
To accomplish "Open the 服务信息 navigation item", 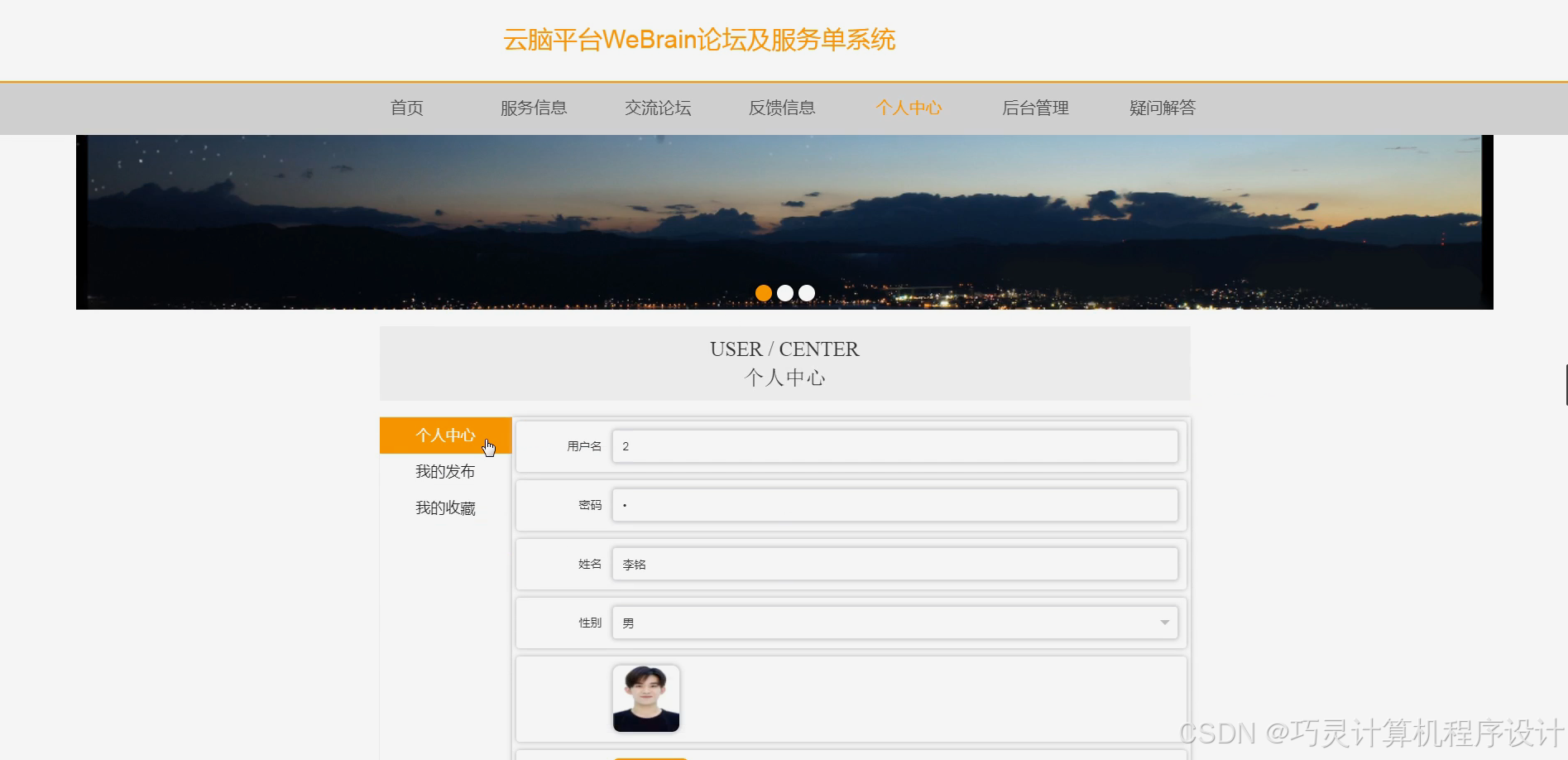I will pos(533,108).
